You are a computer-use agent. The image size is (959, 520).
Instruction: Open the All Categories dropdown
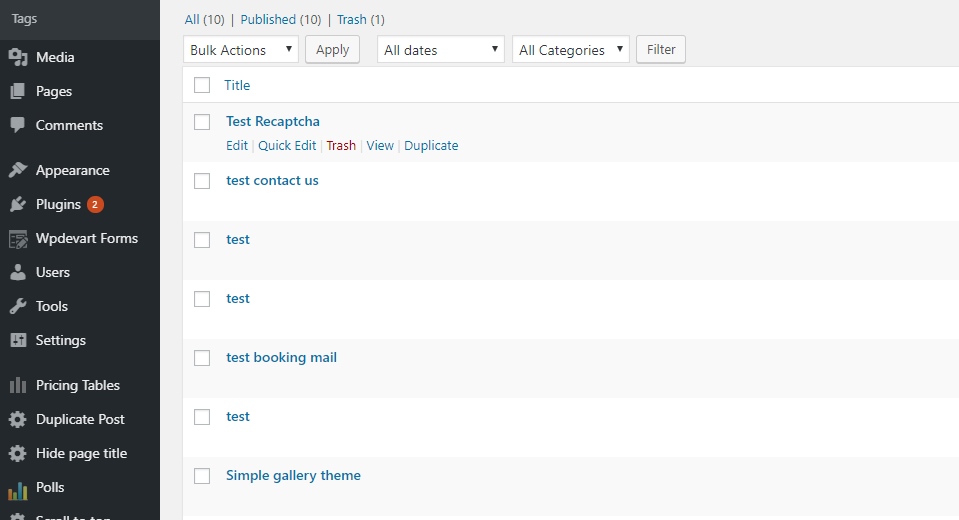(x=570, y=50)
